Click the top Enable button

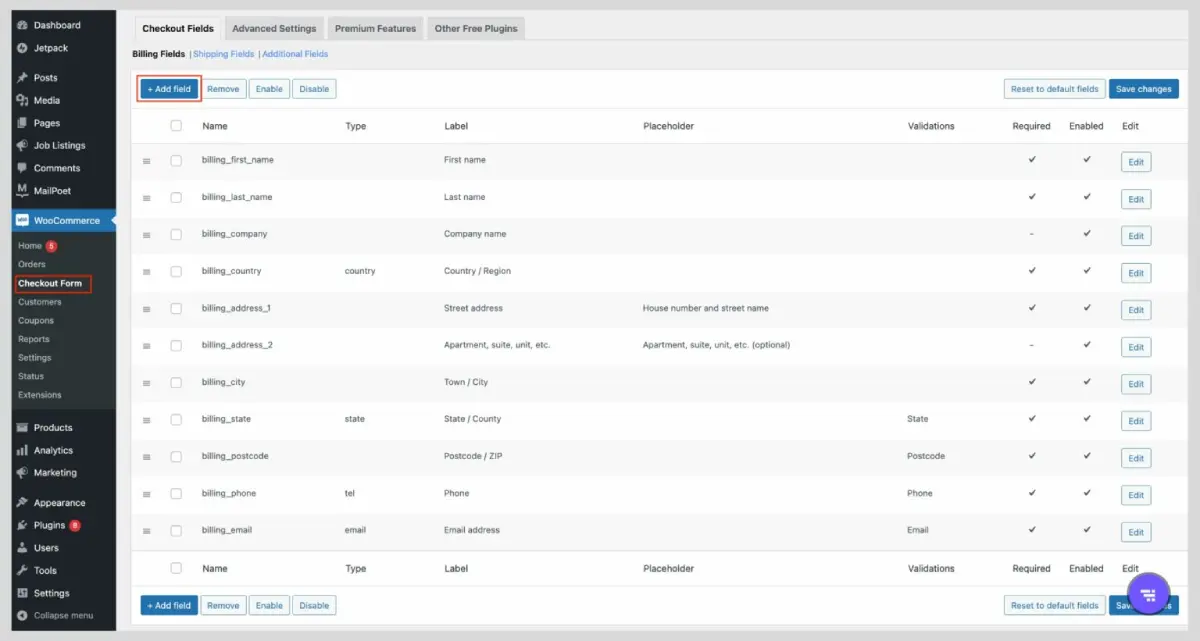269,89
